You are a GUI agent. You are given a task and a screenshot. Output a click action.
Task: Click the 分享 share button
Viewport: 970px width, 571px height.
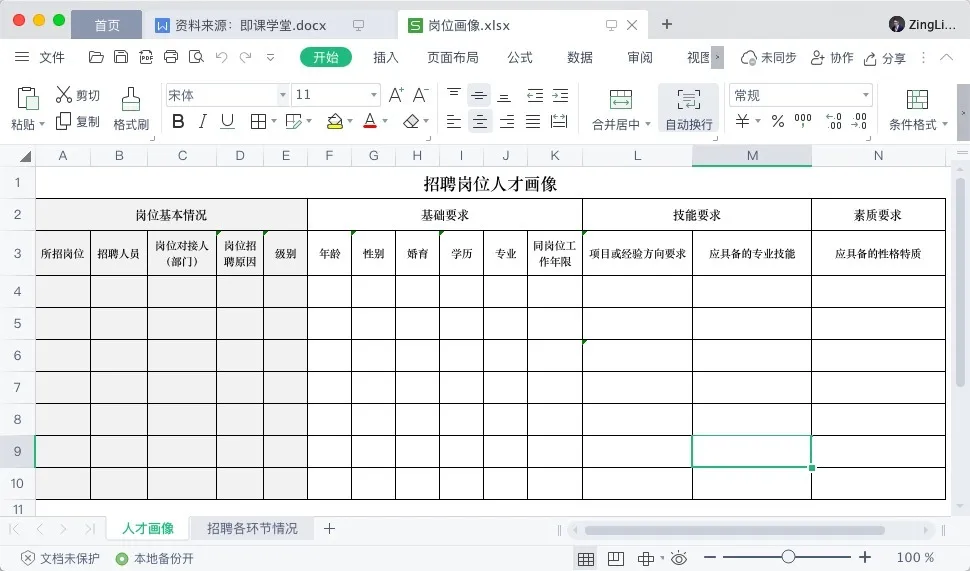coord(885,58)
